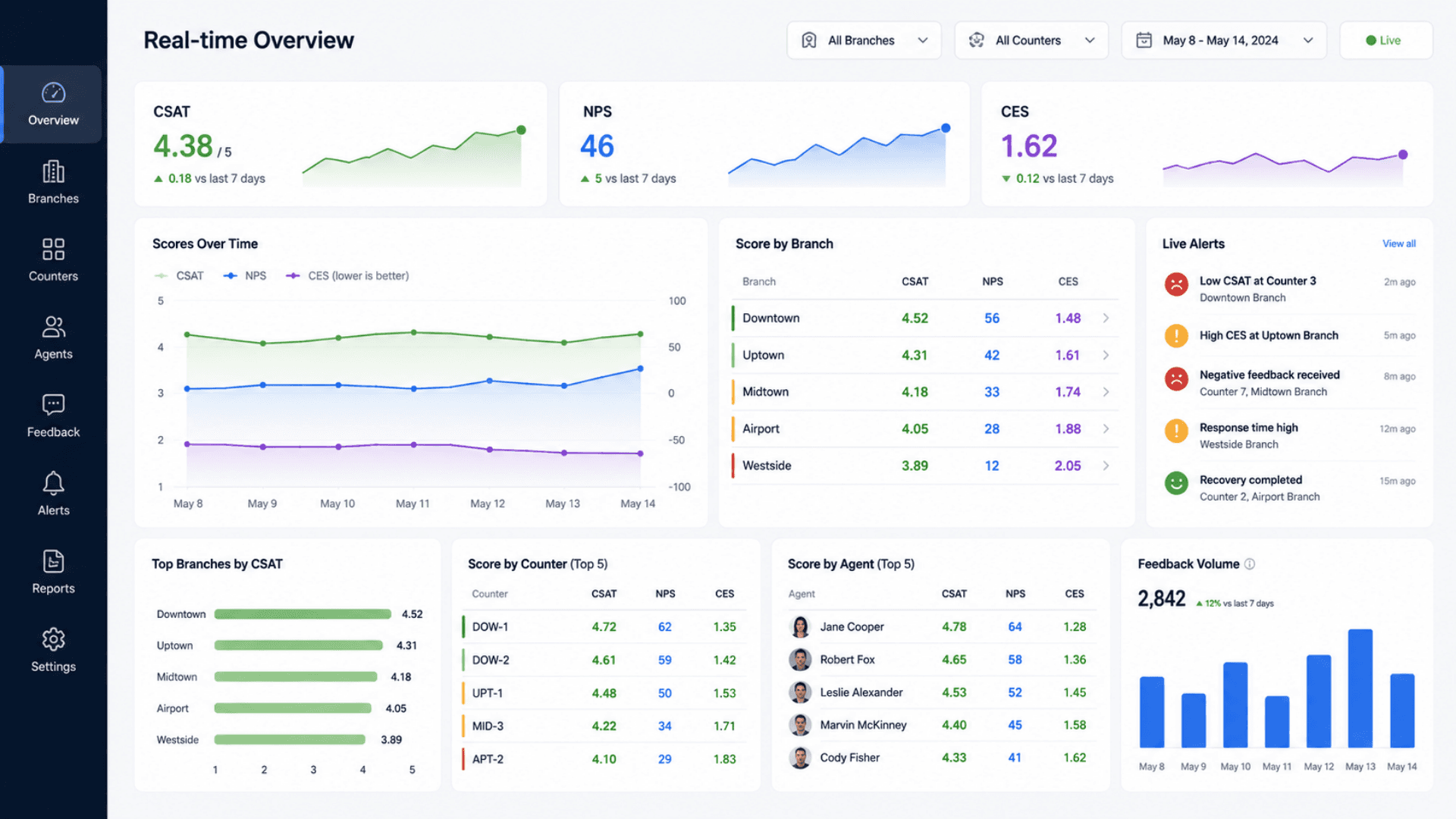
Task: Click the branch pin icon in All Branches filter
Action: [x=809, y=40]
